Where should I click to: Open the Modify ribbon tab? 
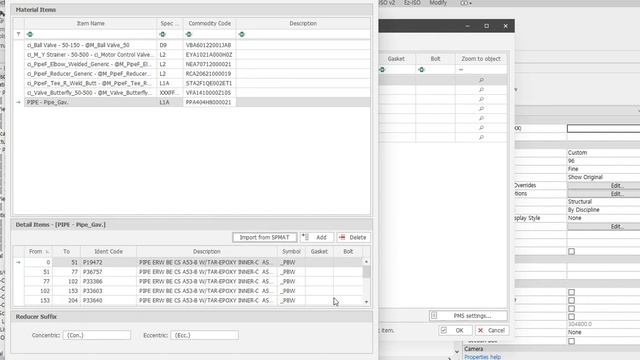pos(438,3)
